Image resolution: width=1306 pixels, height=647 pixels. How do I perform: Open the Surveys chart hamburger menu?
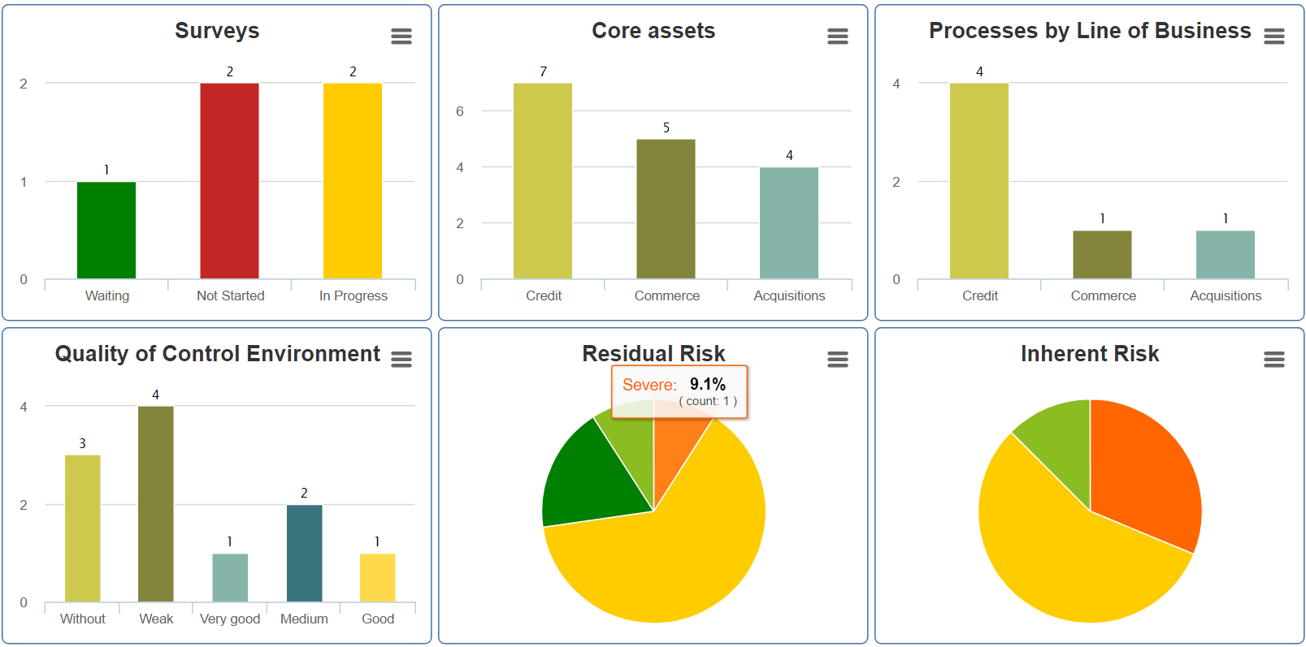tap(401, 37)
